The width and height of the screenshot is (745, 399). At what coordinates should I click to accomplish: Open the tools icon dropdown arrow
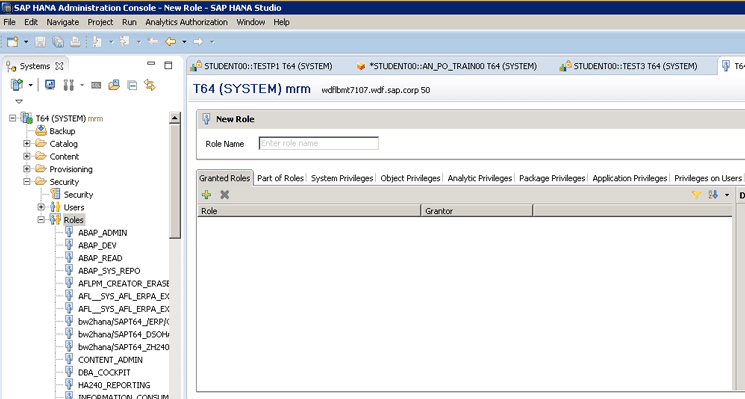(x=82, y=86)
